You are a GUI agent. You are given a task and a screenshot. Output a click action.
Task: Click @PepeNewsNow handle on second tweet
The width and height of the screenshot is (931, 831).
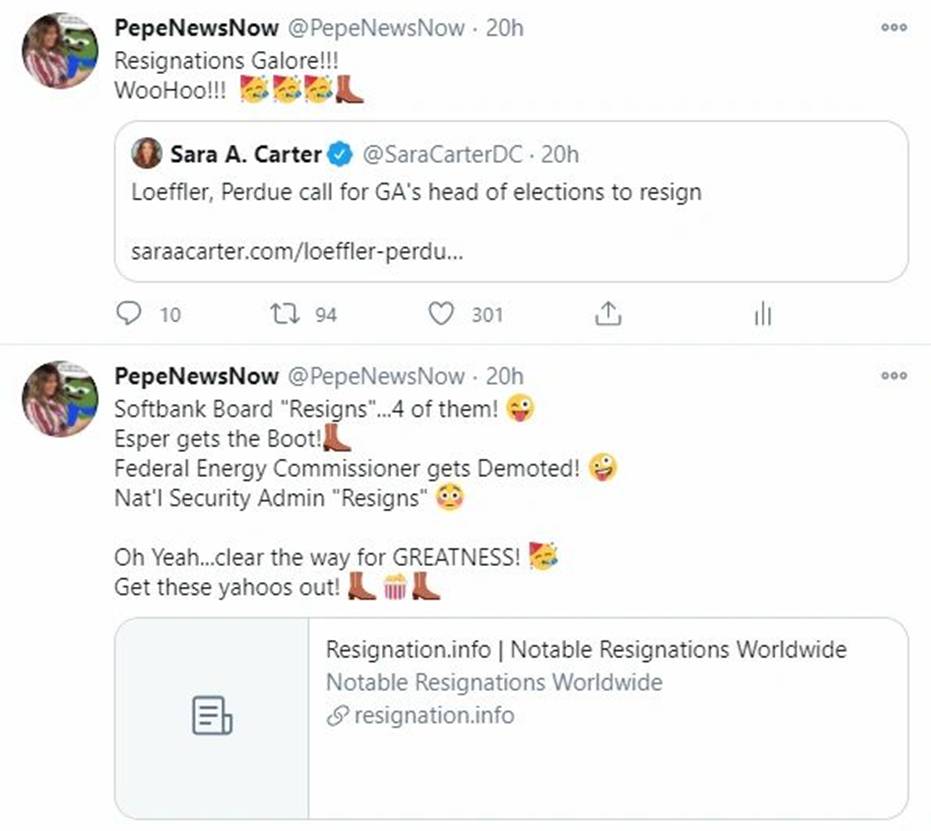377,377
